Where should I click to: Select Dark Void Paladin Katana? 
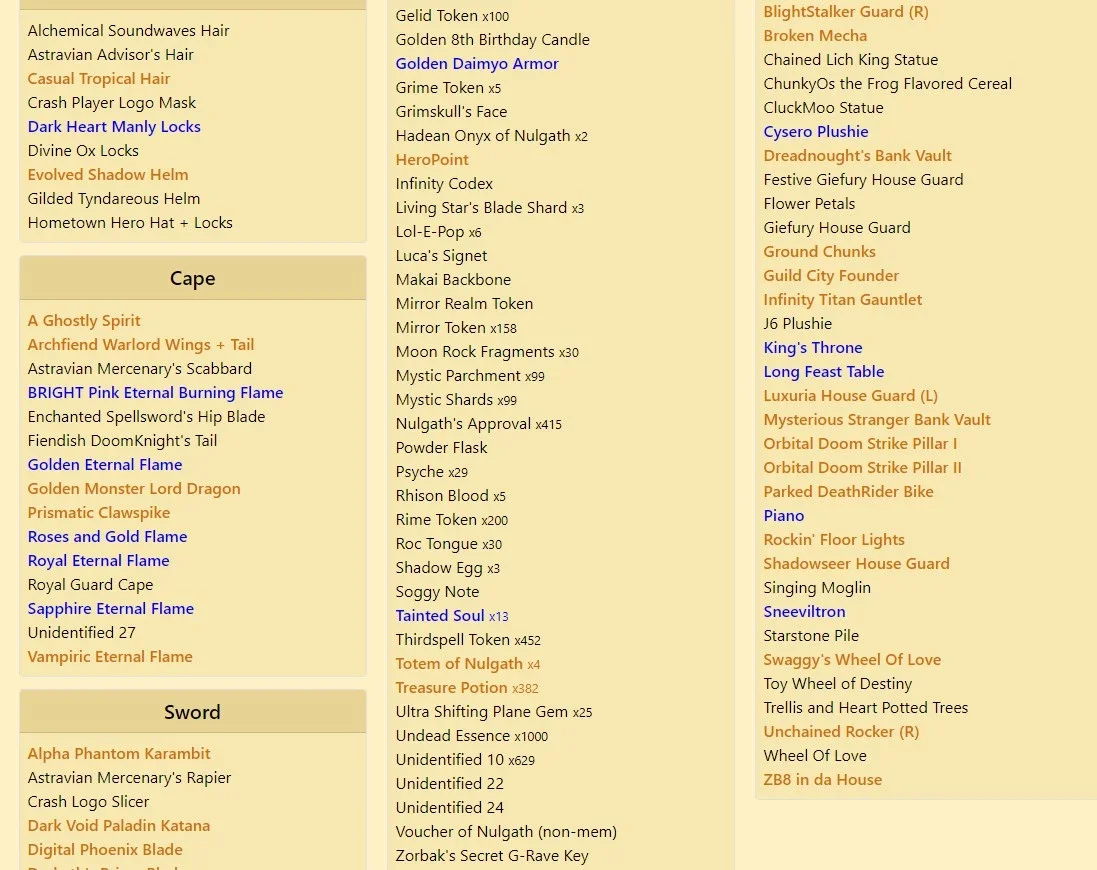point(118,825)
